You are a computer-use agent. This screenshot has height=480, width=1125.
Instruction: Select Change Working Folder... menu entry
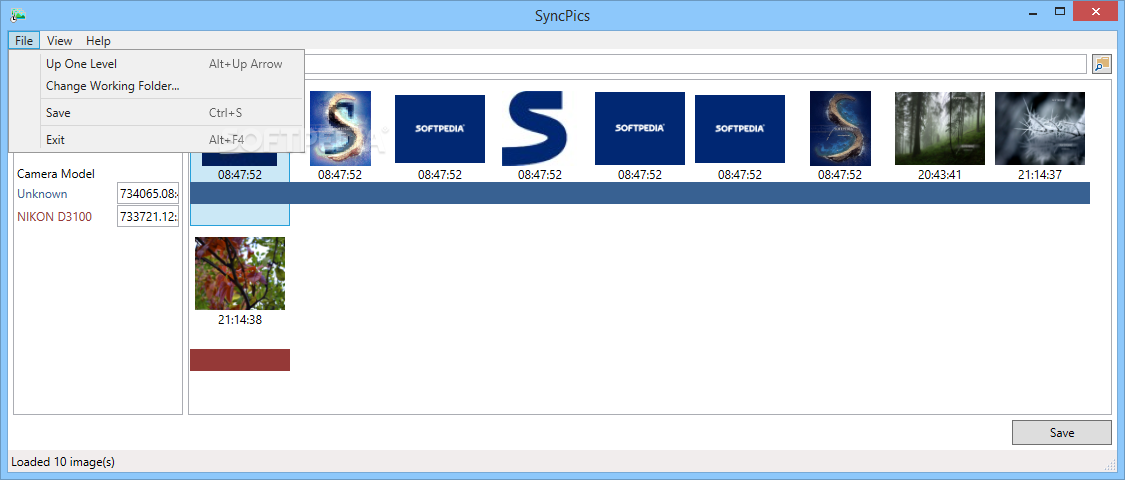157,86
